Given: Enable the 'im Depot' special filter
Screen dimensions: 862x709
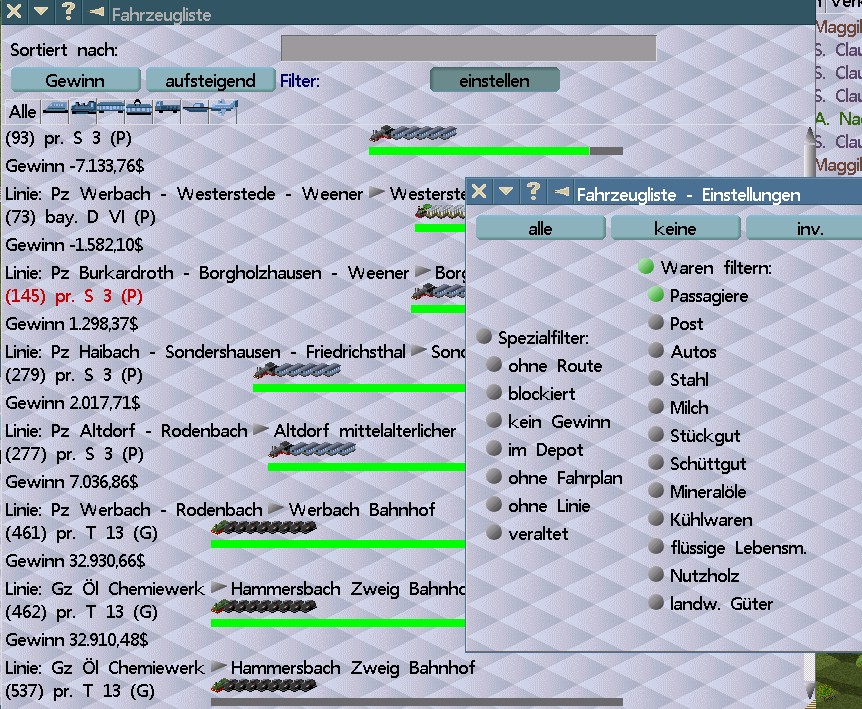Looking at the screenshot, I should [494, 450].
